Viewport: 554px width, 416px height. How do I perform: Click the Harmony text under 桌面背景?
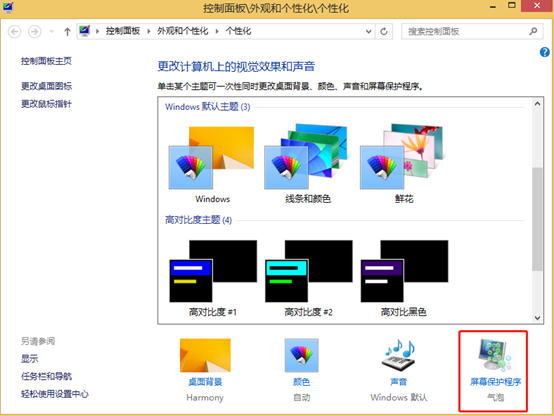205,398
